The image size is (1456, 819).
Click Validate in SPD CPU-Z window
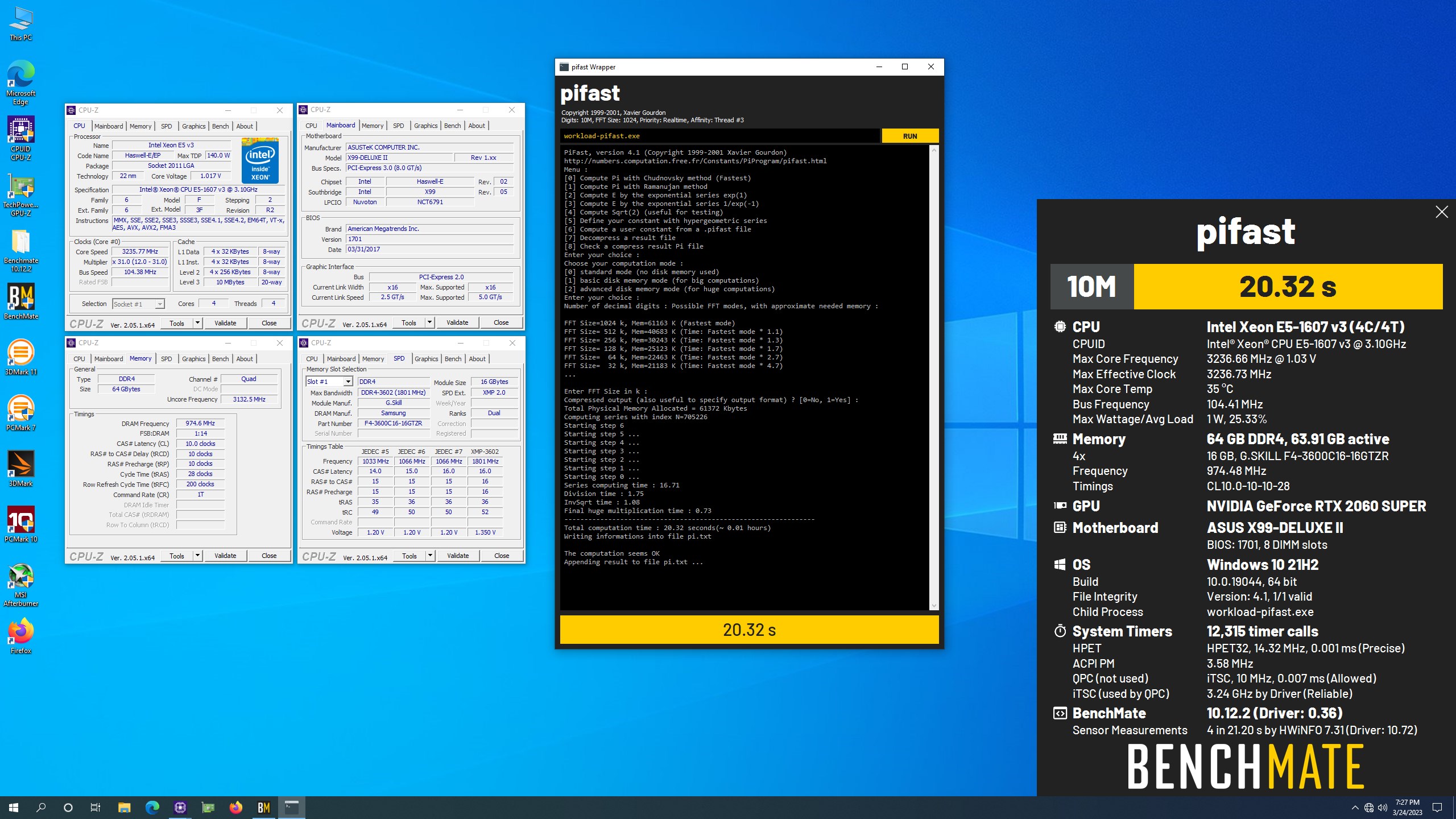pyautogui.click(x=458, y=556)
